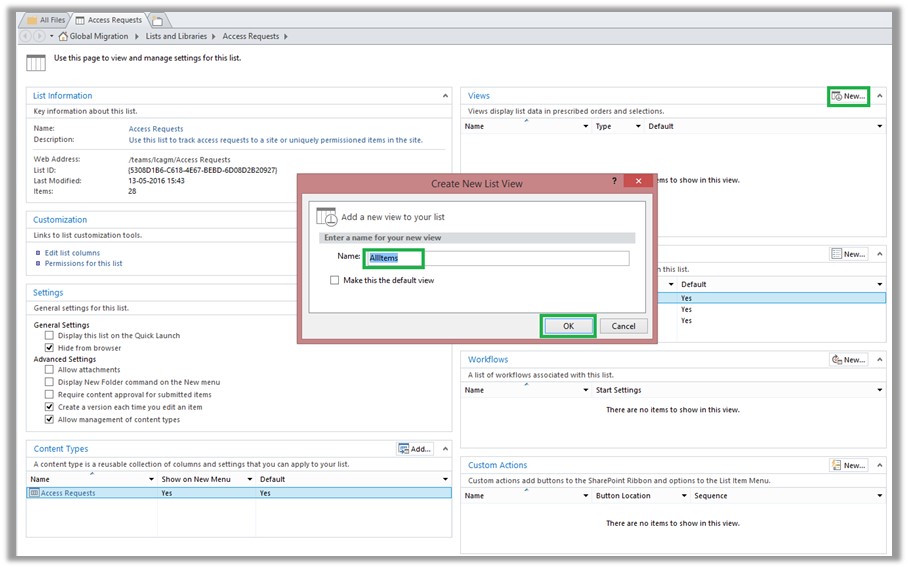The width and height of the screenshot is (908, 568).
Task: Click the view Name text field
Action: pos(498,258)
